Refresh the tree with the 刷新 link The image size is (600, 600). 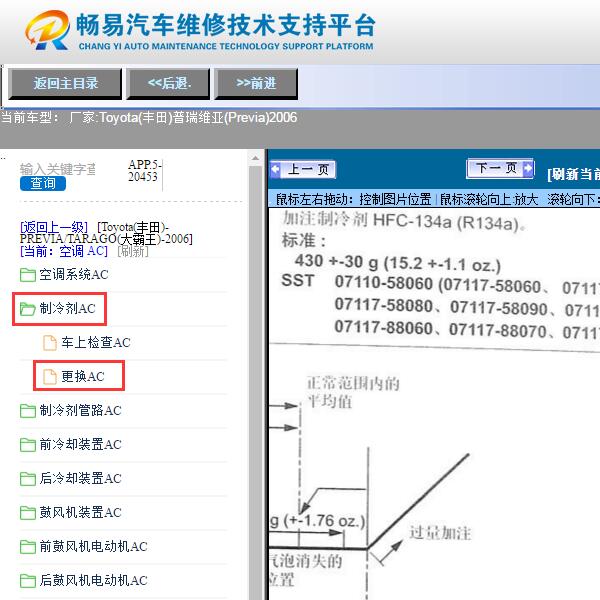tap(133, 251)
